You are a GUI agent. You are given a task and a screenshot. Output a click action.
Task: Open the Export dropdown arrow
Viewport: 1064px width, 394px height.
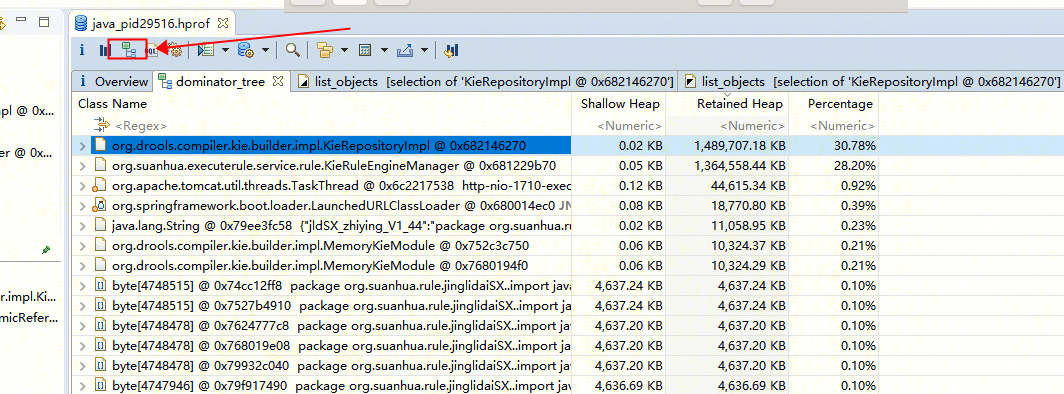[424, 50]
